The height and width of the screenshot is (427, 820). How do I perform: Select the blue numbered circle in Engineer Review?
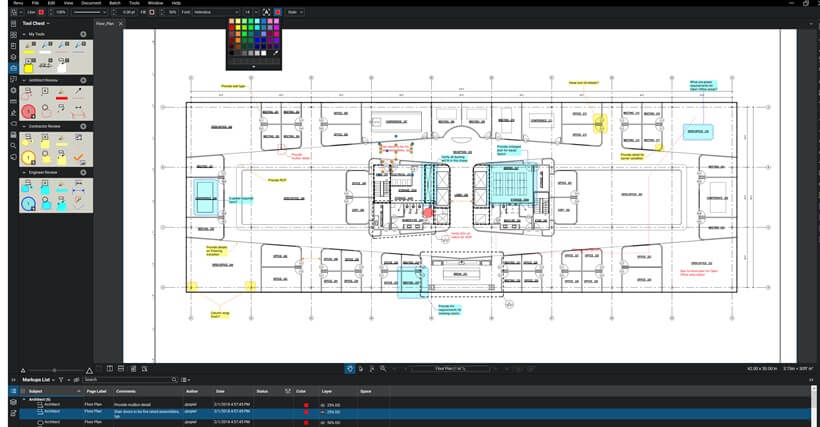click(x=28, y=203)
